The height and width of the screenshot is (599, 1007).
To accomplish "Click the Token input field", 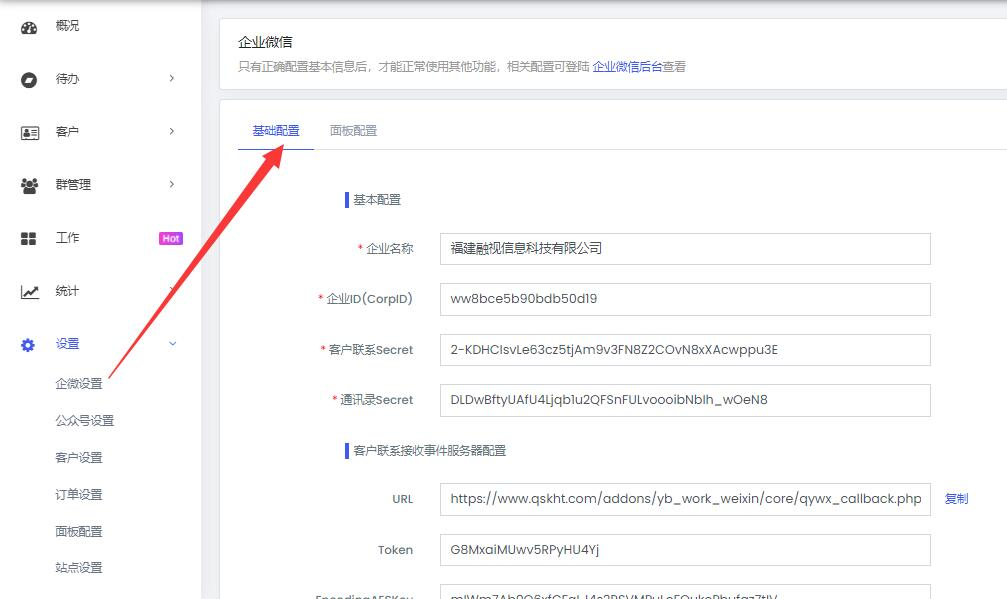I will click(685, 550).
